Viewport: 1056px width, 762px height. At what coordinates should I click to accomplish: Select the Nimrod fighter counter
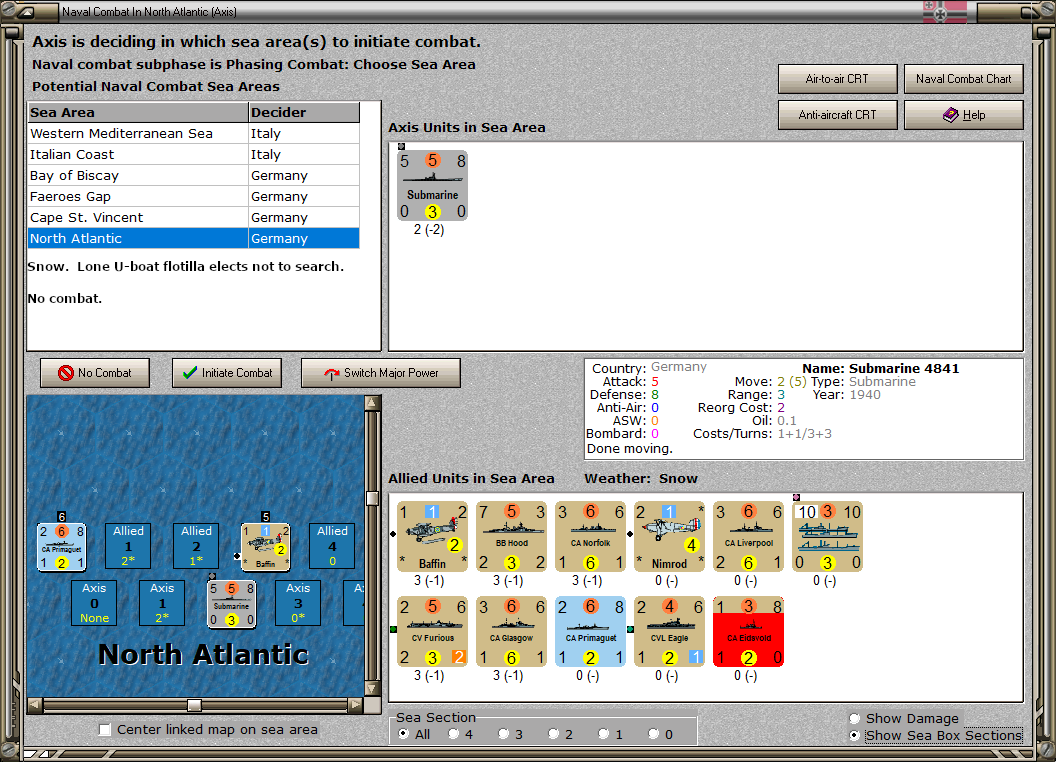669,536
